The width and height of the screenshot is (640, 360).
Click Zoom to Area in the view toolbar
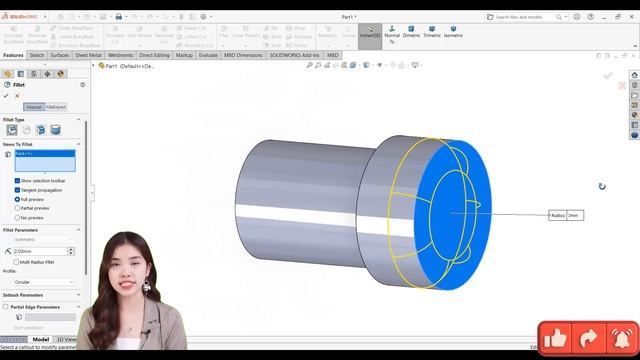[318, 65]
